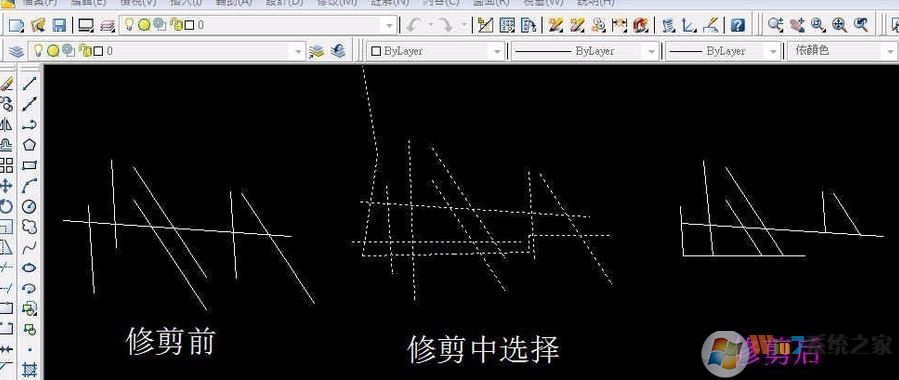Viewport: 899px width, 380px height.
Task: Click the Zoom Extents crosshair magnifier icon
Action: (839, 25)
